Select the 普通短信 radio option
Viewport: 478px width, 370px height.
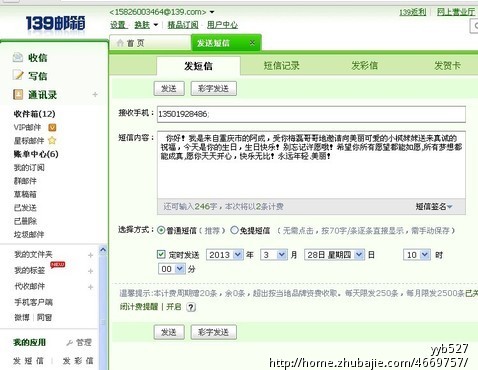[161, 230]
